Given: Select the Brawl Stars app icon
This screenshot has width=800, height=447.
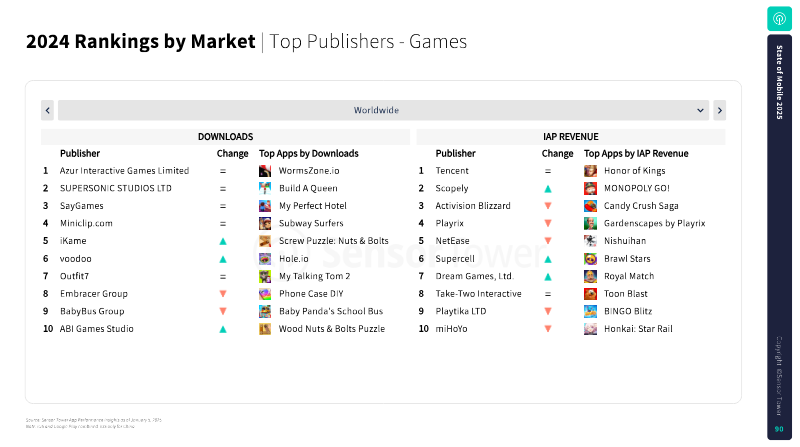Looking at the screenshot, I should coord(590,259).
